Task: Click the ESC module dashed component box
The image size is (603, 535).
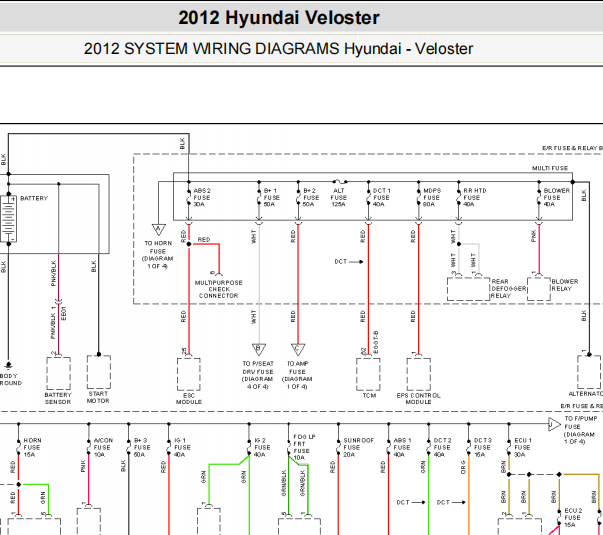Action: (188, 374)
